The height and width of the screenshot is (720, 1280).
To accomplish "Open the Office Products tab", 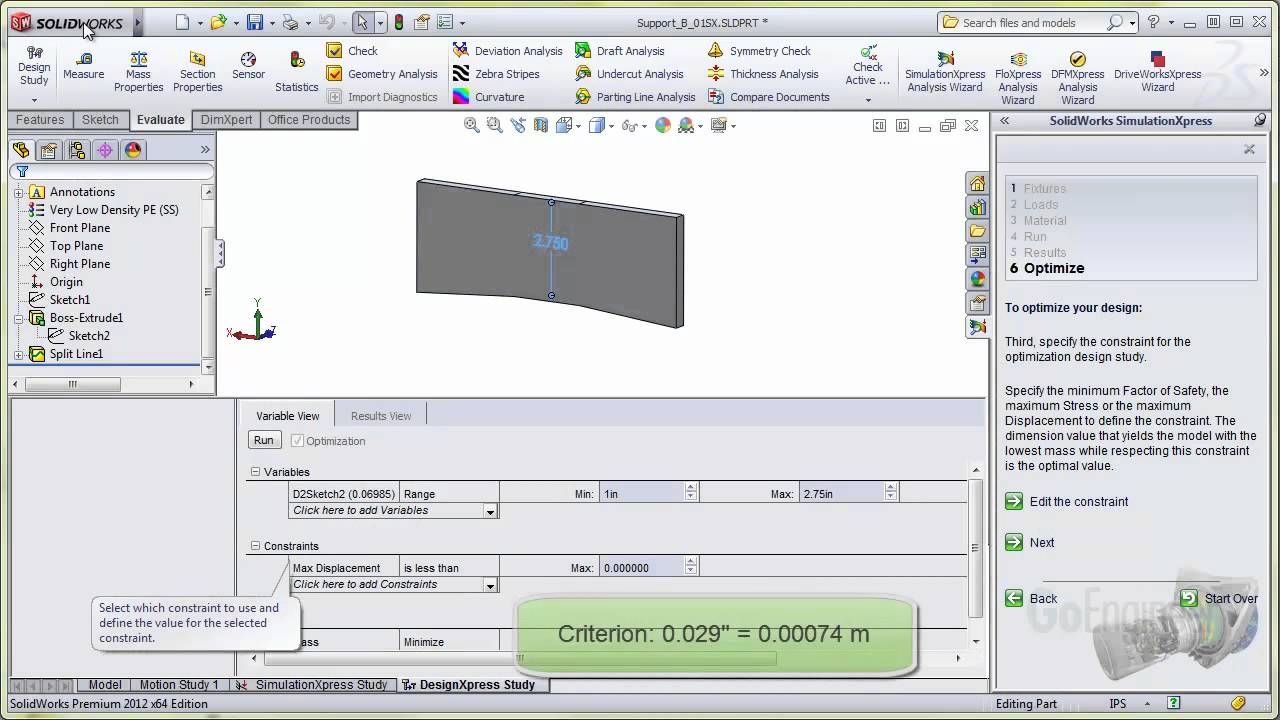I will click(309, 120).
